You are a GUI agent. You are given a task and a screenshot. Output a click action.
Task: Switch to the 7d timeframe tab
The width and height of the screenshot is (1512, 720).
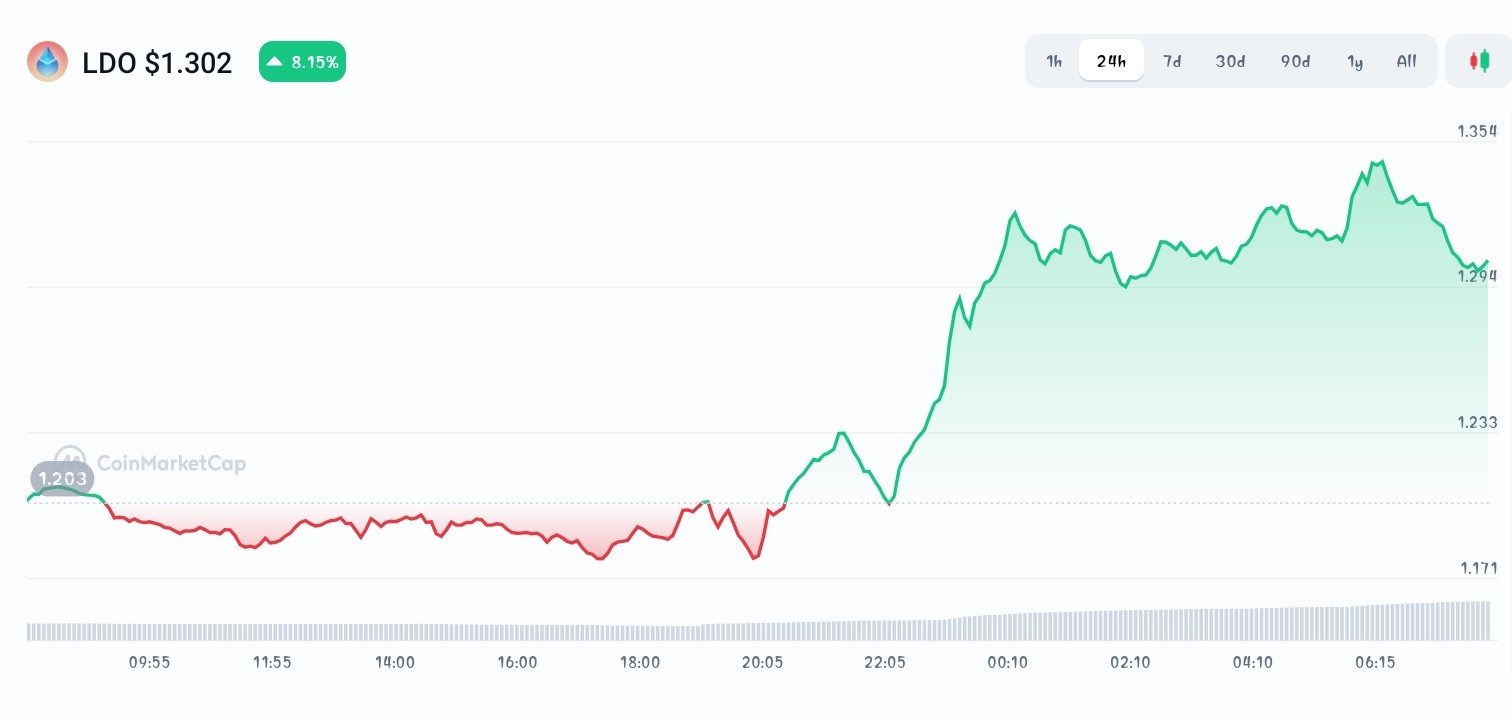point(1172,61)
